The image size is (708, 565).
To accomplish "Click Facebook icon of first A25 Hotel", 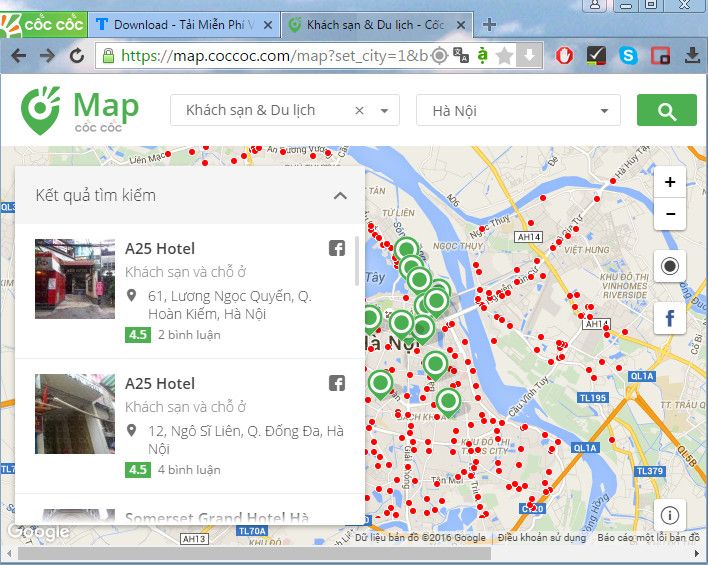I will [x=337, y=249].
